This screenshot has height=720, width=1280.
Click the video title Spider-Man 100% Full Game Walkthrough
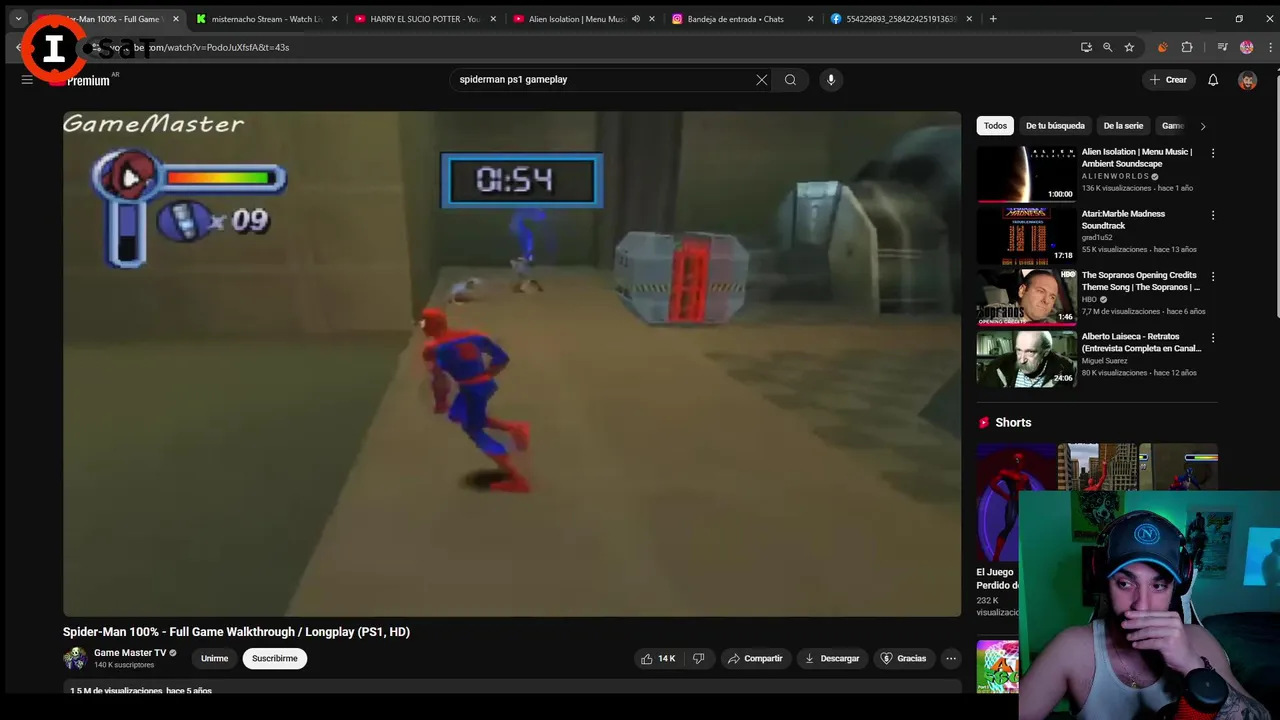(x=236, y=632)
